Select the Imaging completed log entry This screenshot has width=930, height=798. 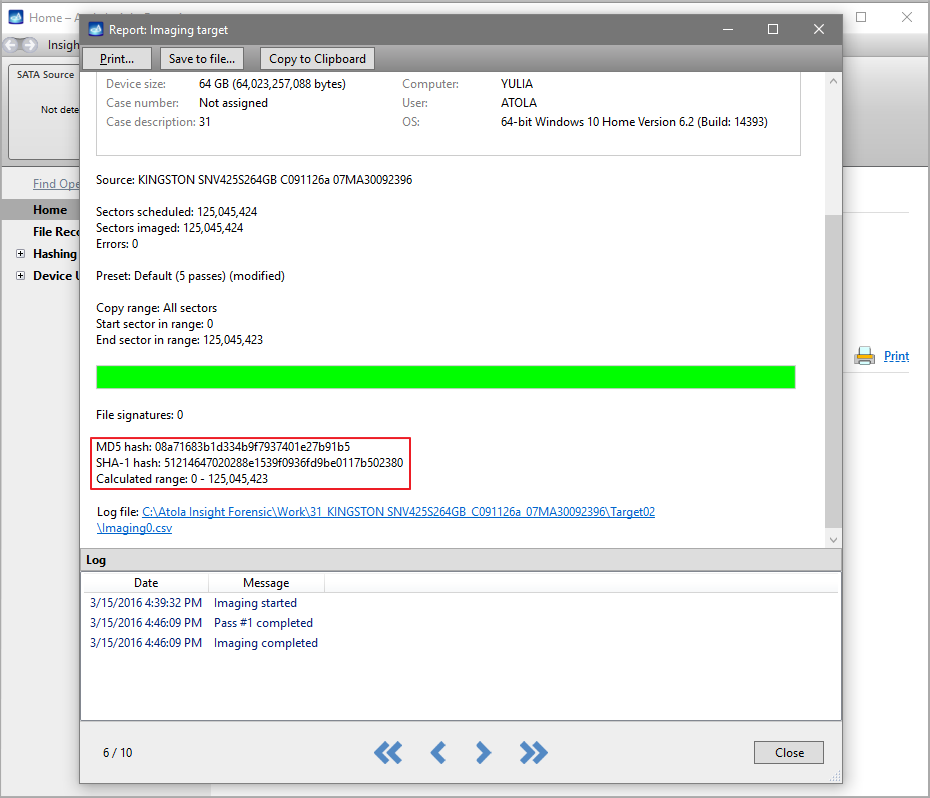(265, 643)
